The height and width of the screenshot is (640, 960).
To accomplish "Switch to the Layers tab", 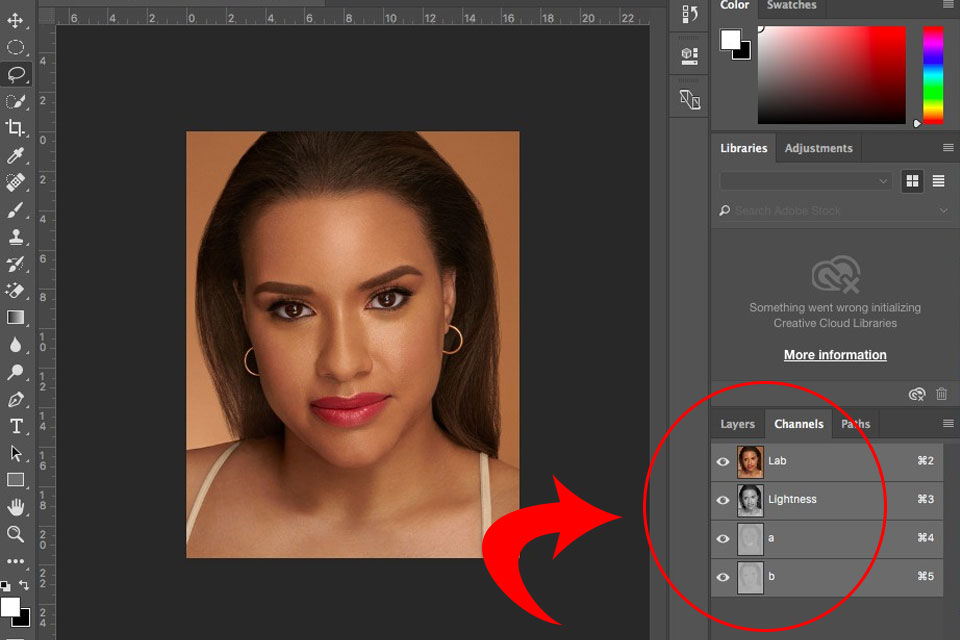I will point(738,424).
